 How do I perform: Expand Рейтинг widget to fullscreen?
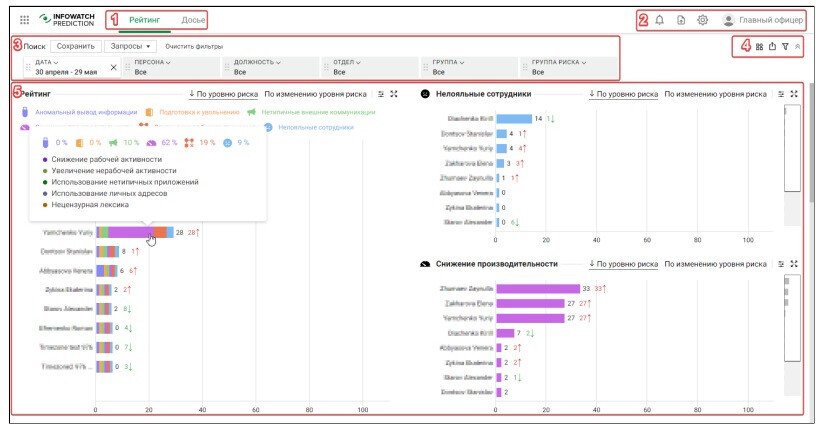(394, 94)
